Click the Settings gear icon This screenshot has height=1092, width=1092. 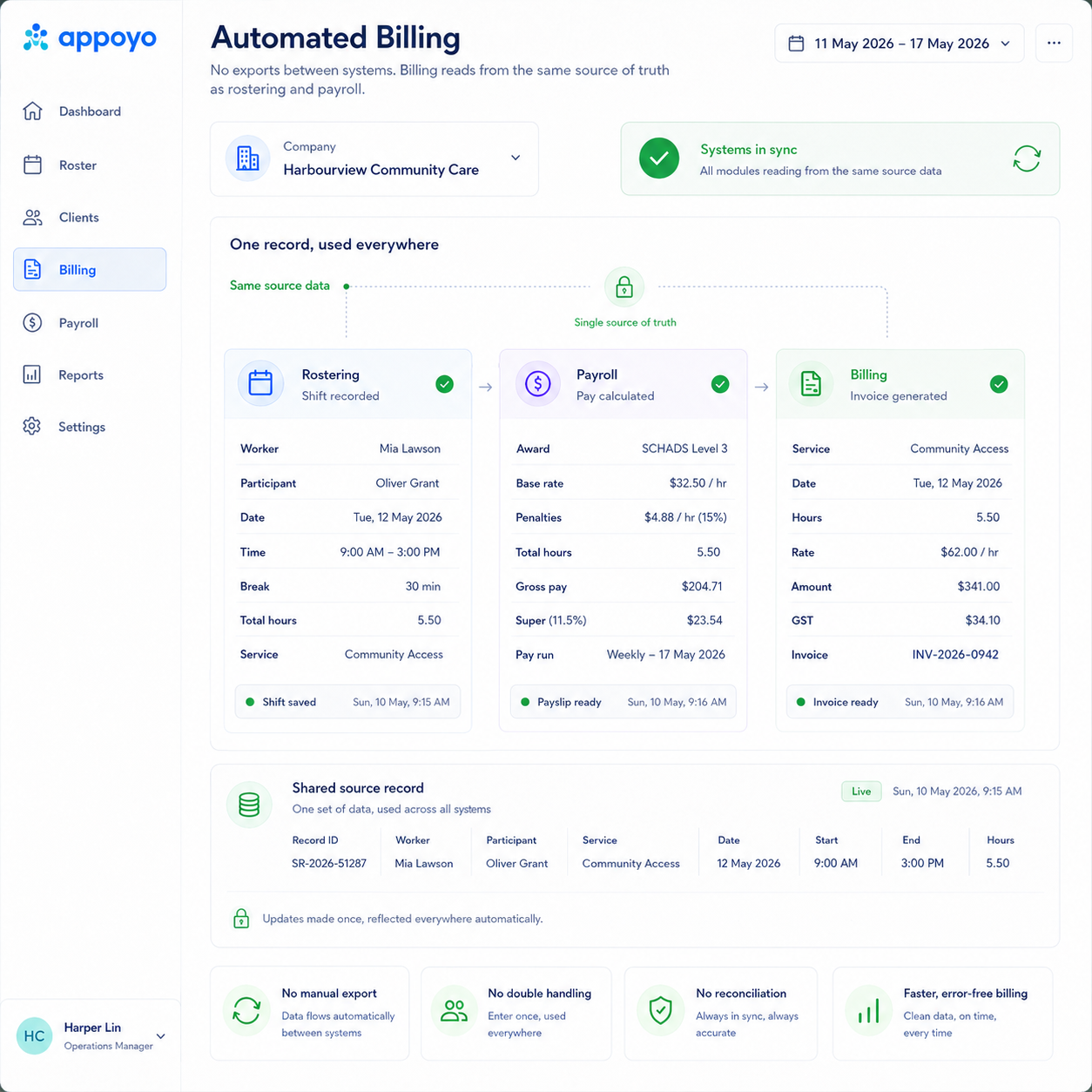click(x=32, y=427)
